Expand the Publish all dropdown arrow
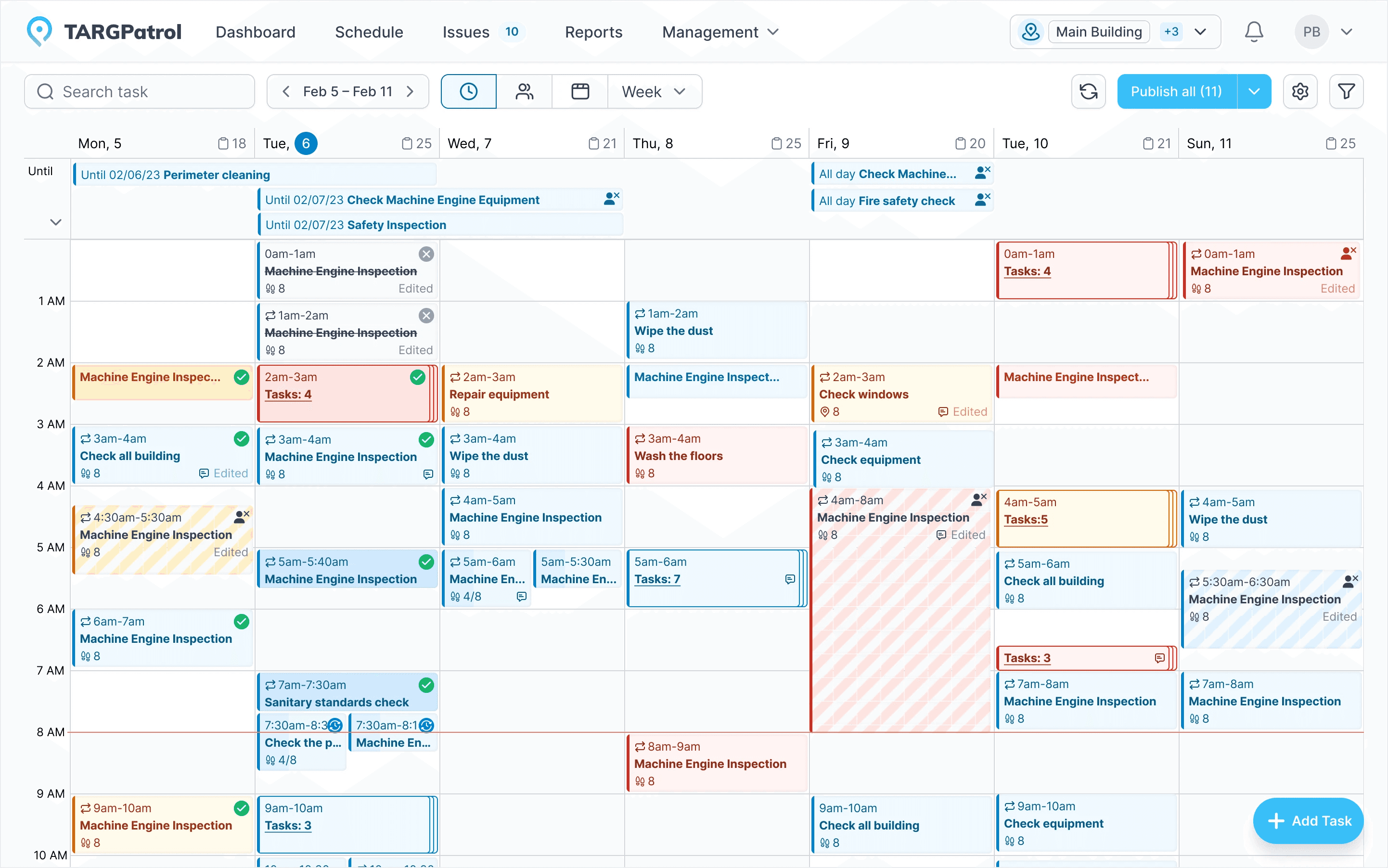This screenshot has height=868, width=1388. (x=1255, y=91)
